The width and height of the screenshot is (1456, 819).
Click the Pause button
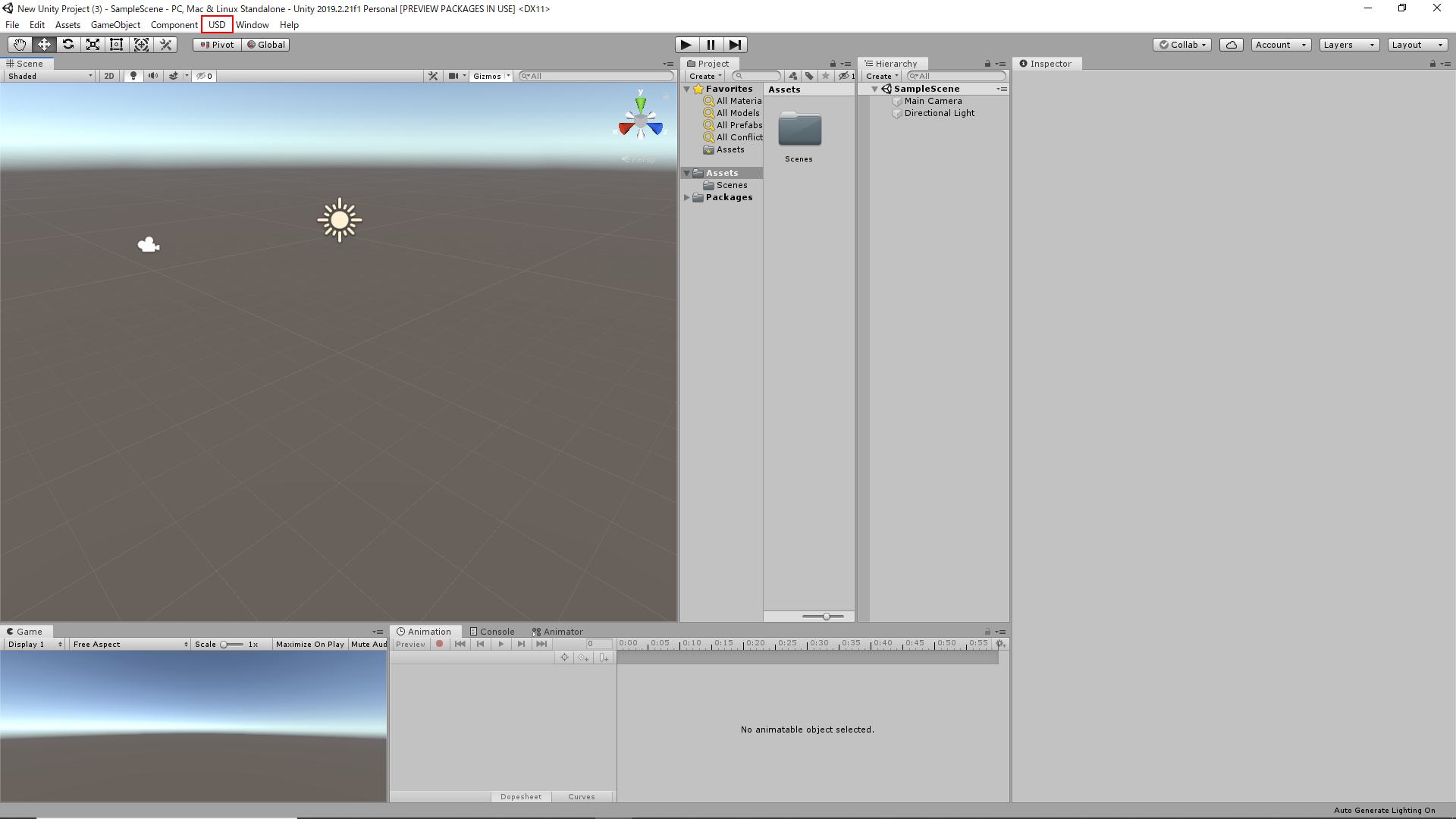click(711, 45)
